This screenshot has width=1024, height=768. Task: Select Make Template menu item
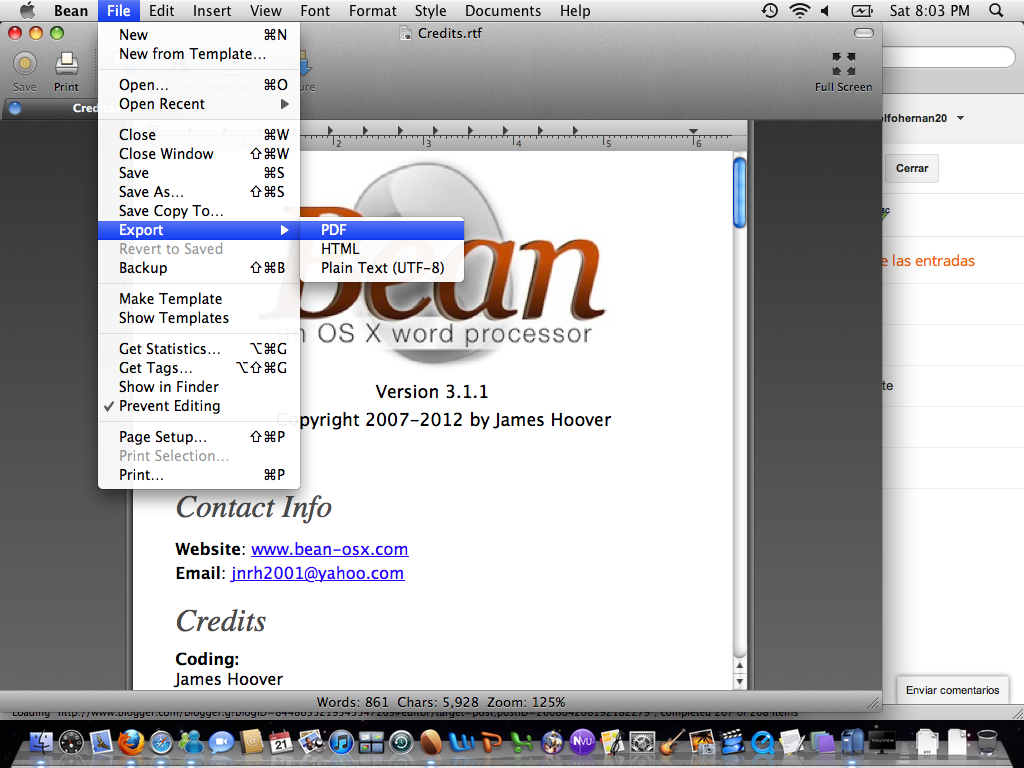pos(199,299)
